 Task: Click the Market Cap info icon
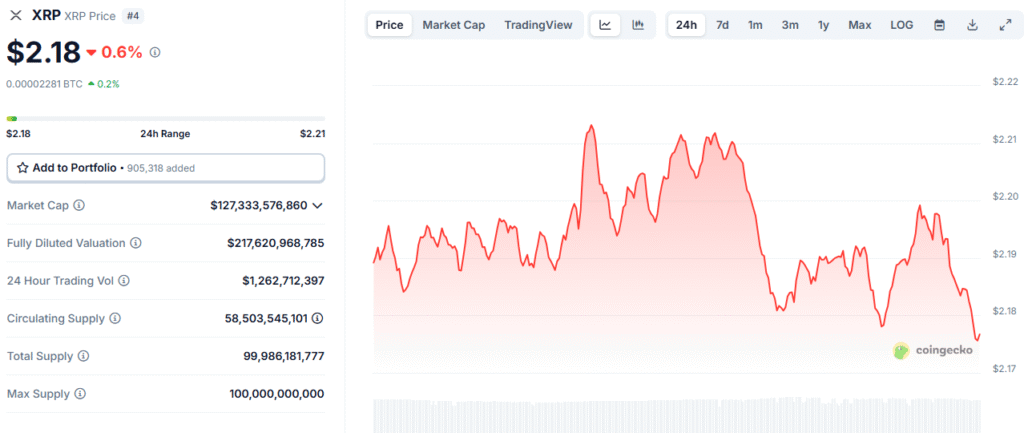(79, 205)
